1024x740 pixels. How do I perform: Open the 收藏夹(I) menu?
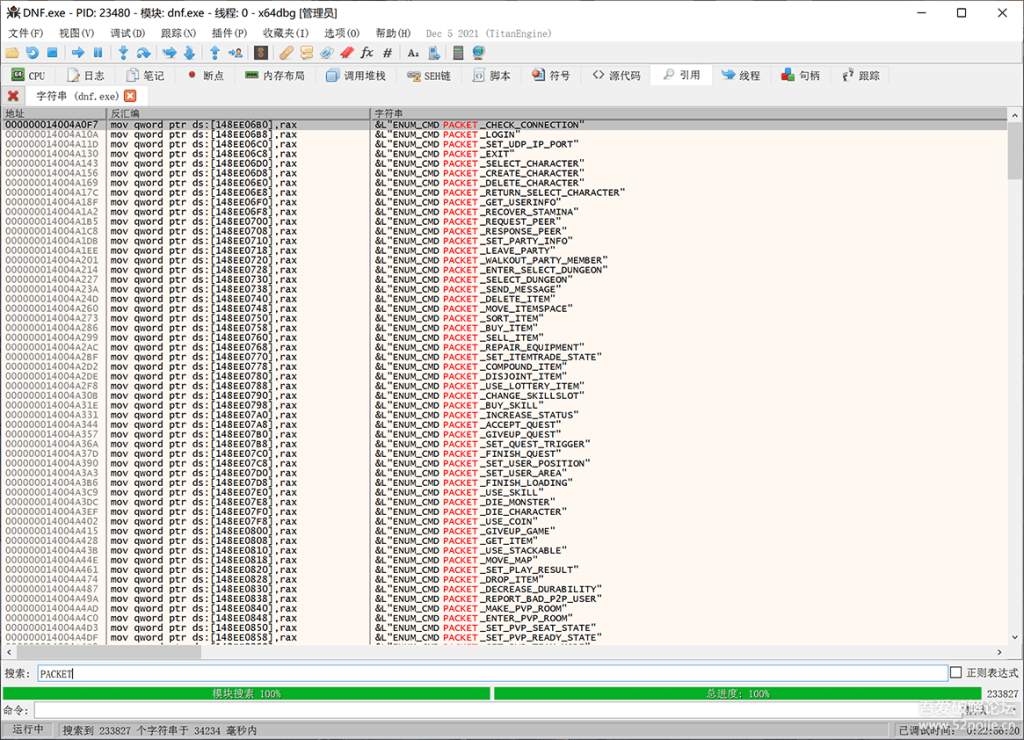point(285,33)
